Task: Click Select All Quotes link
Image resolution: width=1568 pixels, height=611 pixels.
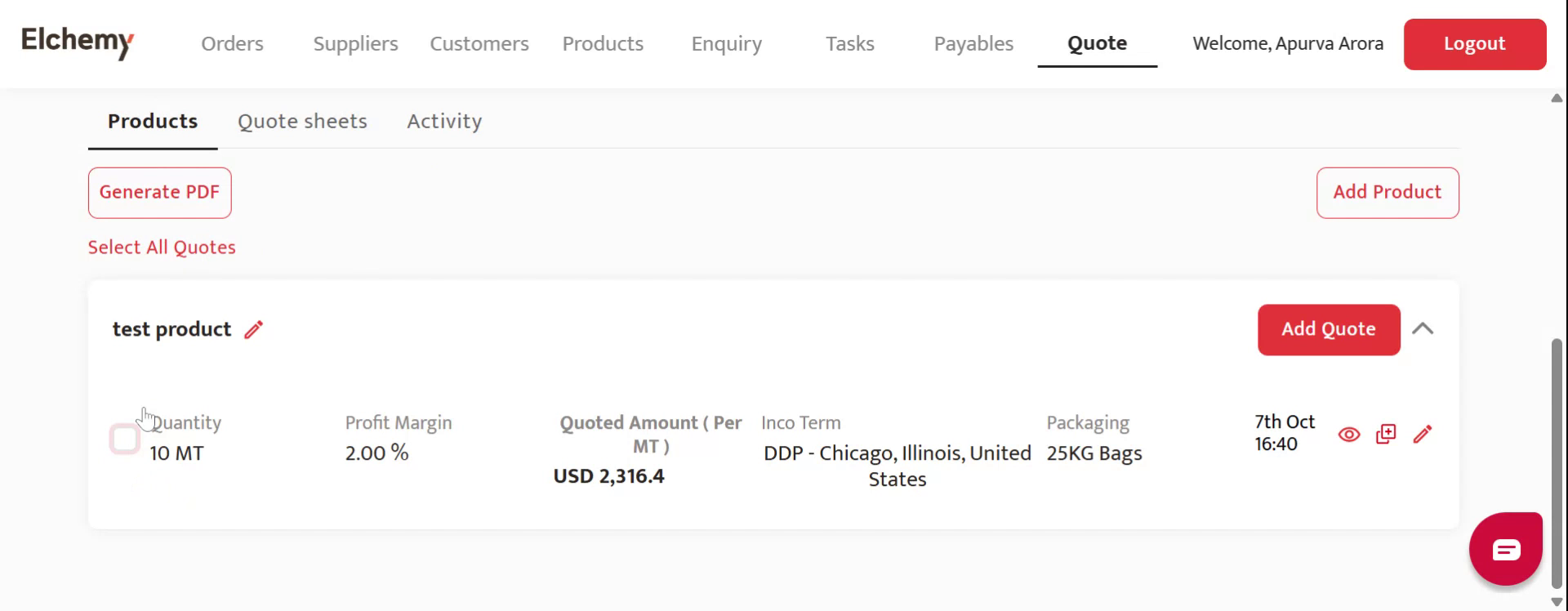Action: pos(162,248)
